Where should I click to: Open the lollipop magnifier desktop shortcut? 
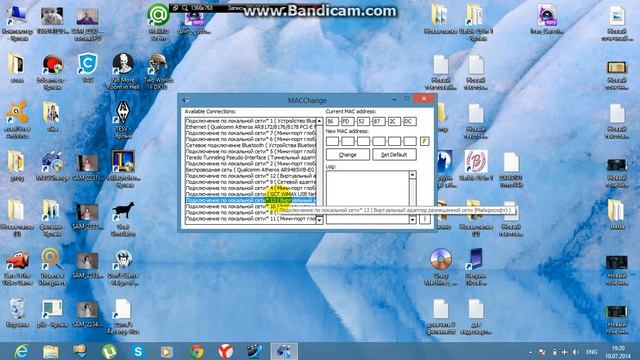(x=52, y=267)
